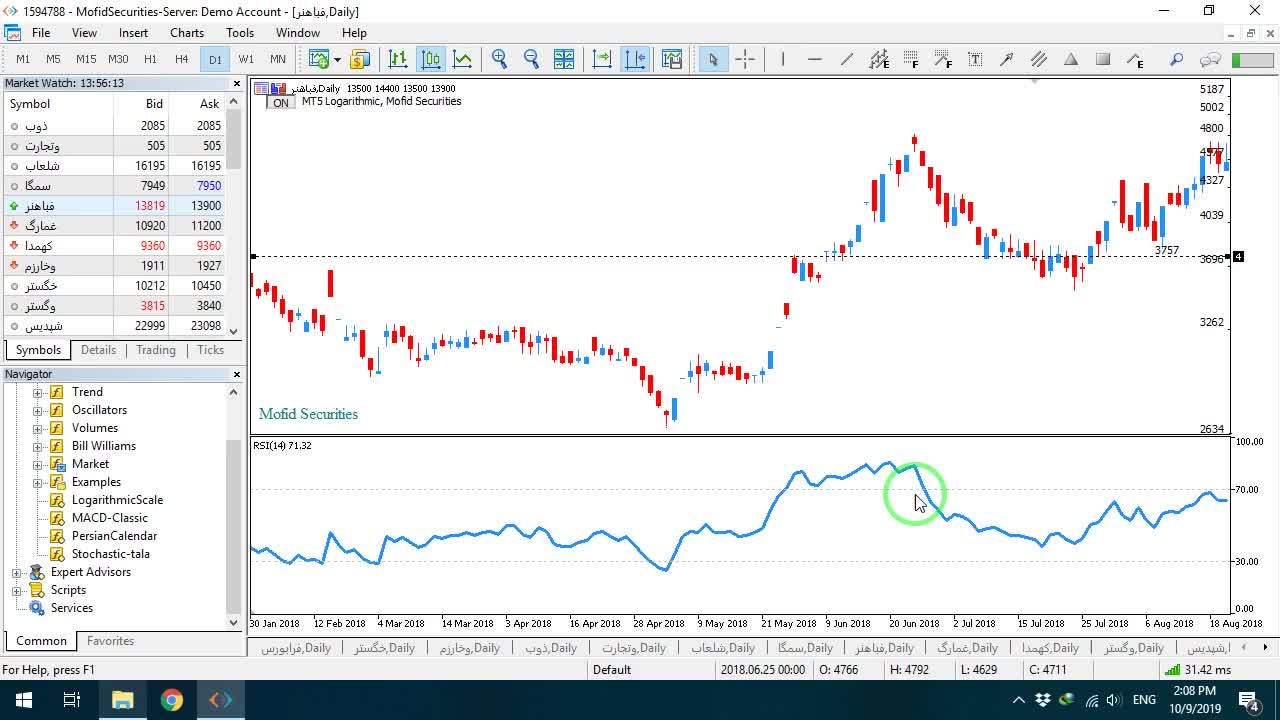Image resolution: width=1280 pixels, height=720 pixels.
Task: Select the crosshair tool
Action: [x=745, y=60]
